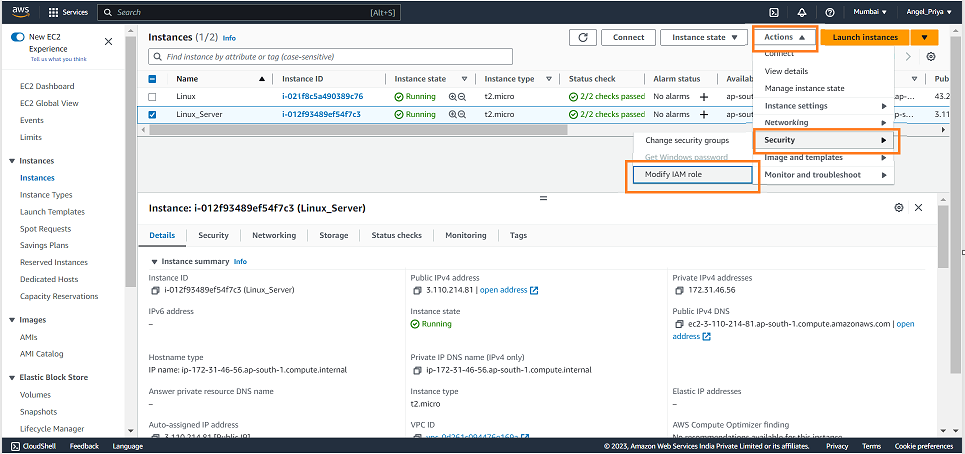Add alarm for Linux_Server instance
Screen dimensions: 965x454
703,114
